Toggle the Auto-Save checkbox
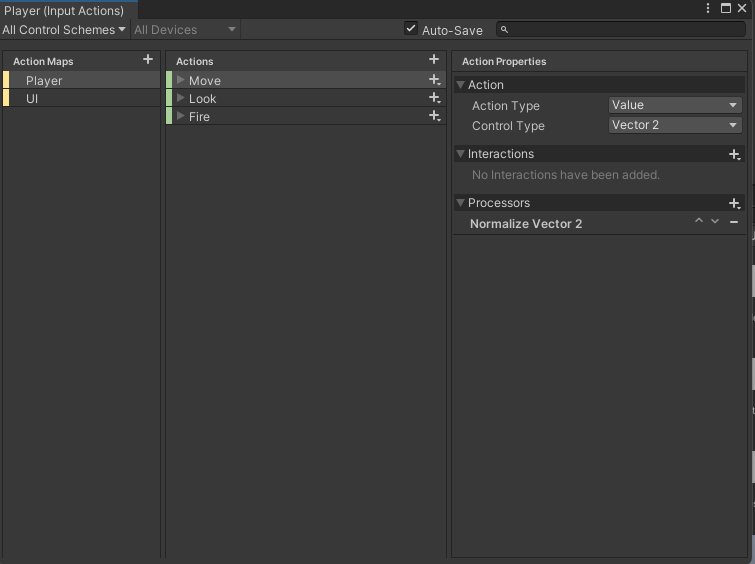 [411, 28]
